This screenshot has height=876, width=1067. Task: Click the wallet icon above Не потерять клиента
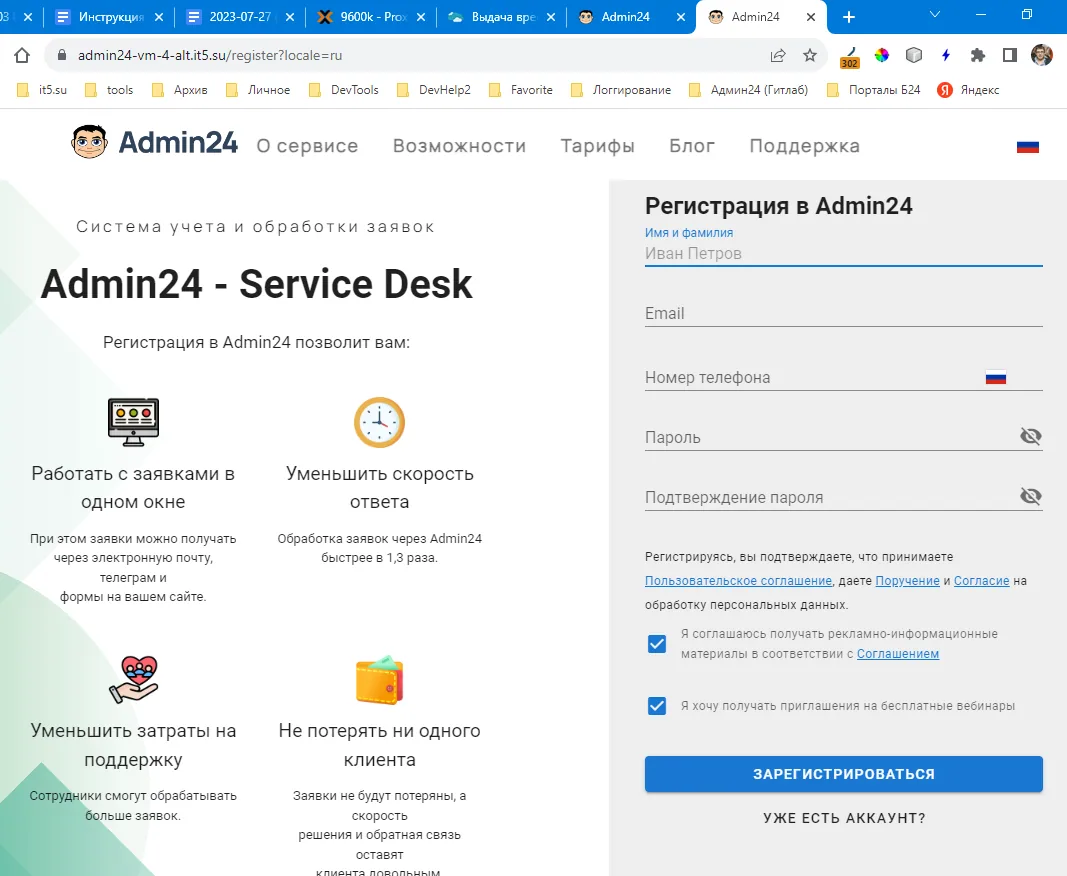coord(380,680)
